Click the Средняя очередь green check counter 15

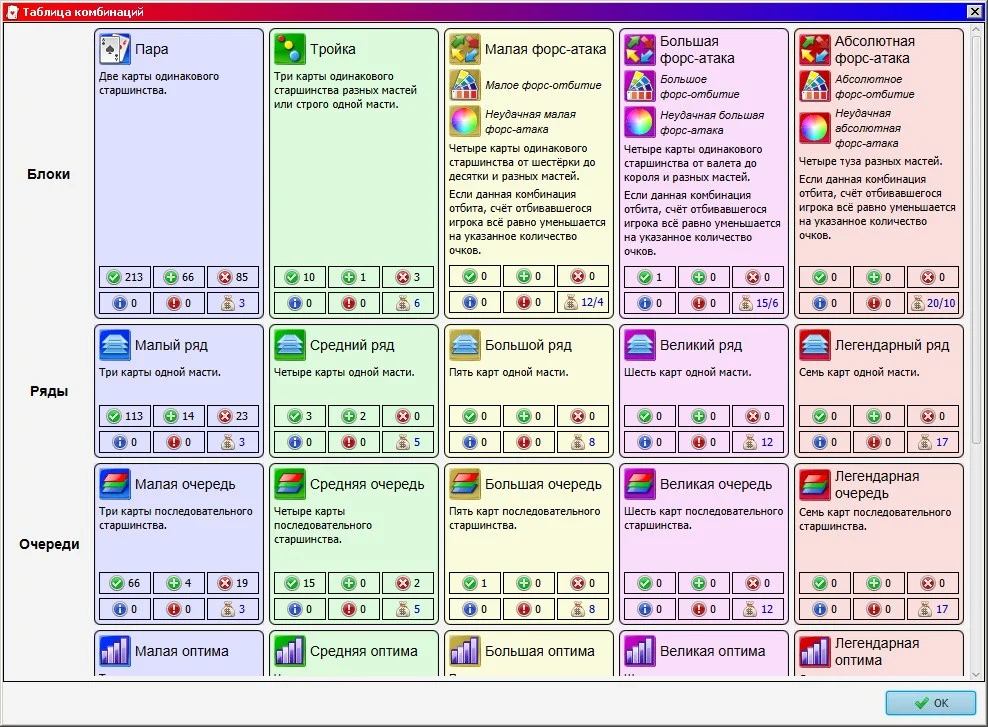pos(300,583)
